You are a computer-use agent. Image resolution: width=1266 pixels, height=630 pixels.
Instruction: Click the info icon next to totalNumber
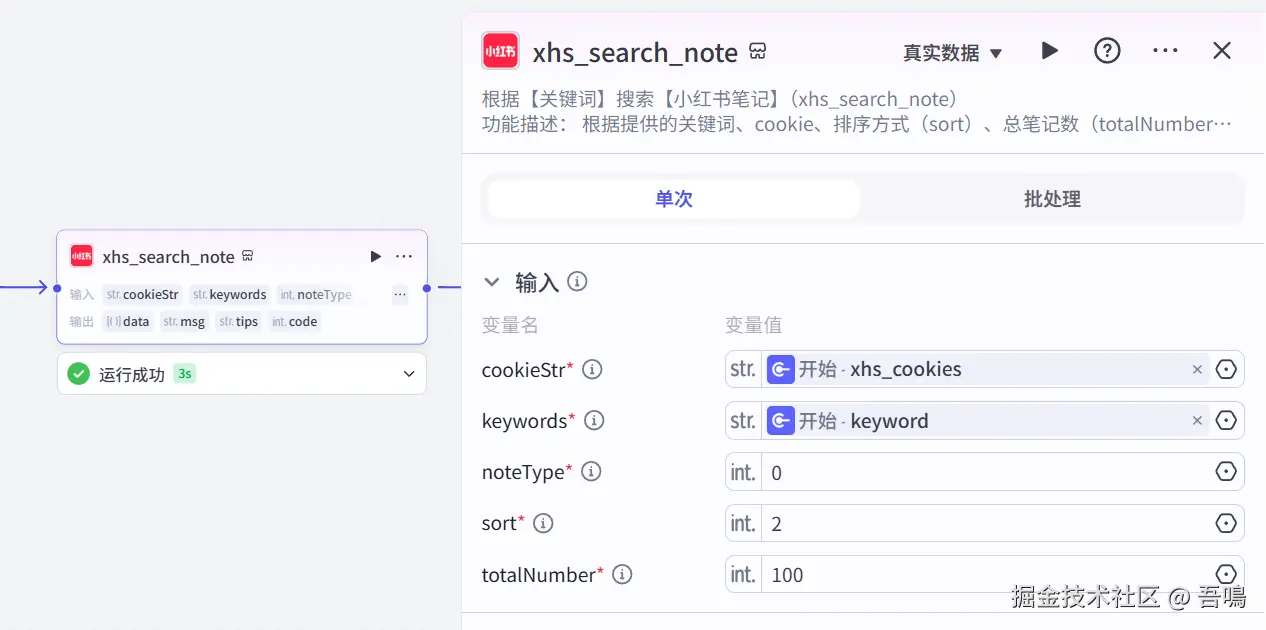(622, 574)
